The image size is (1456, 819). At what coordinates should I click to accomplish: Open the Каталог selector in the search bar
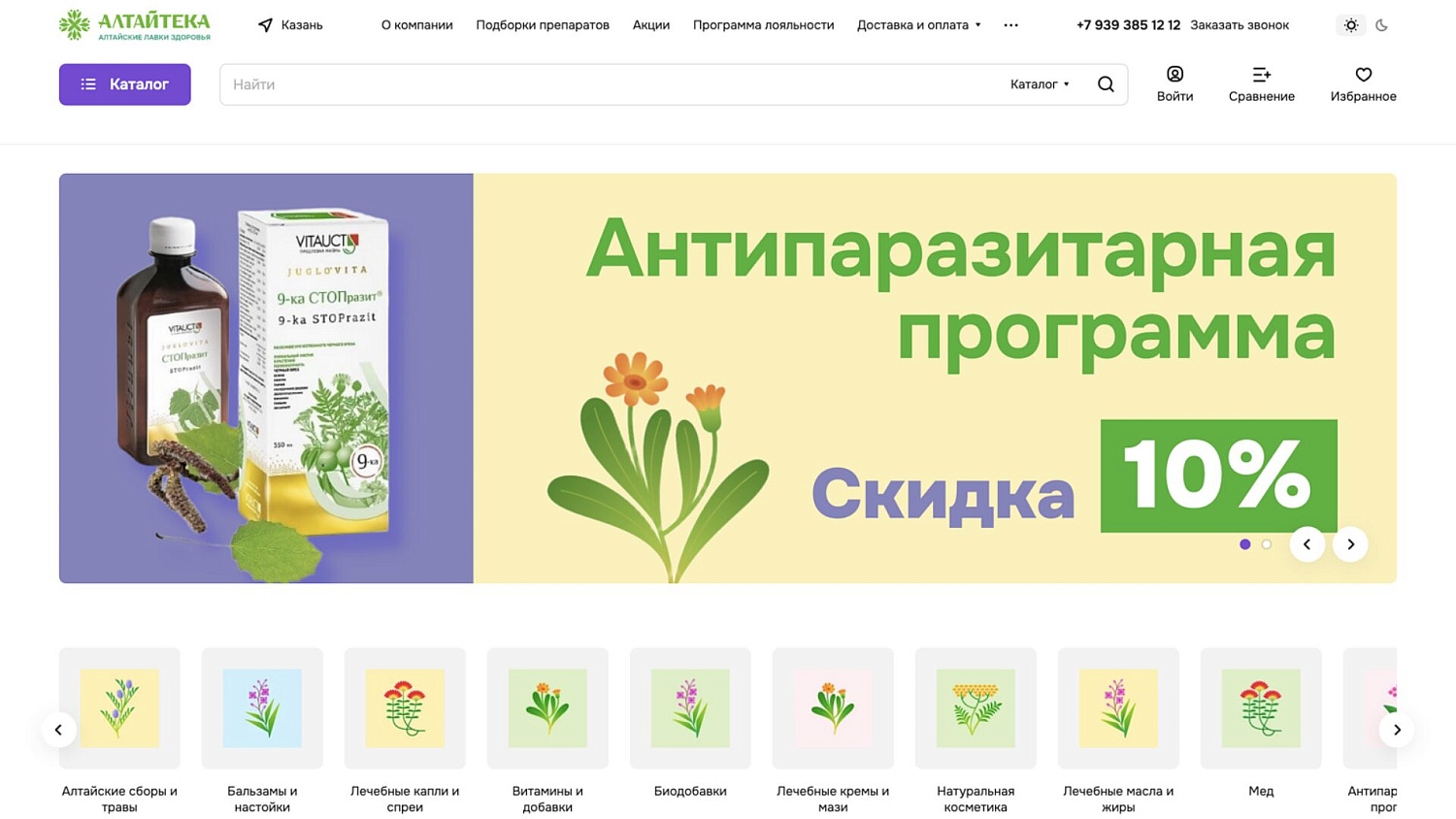coord(1041,84)
